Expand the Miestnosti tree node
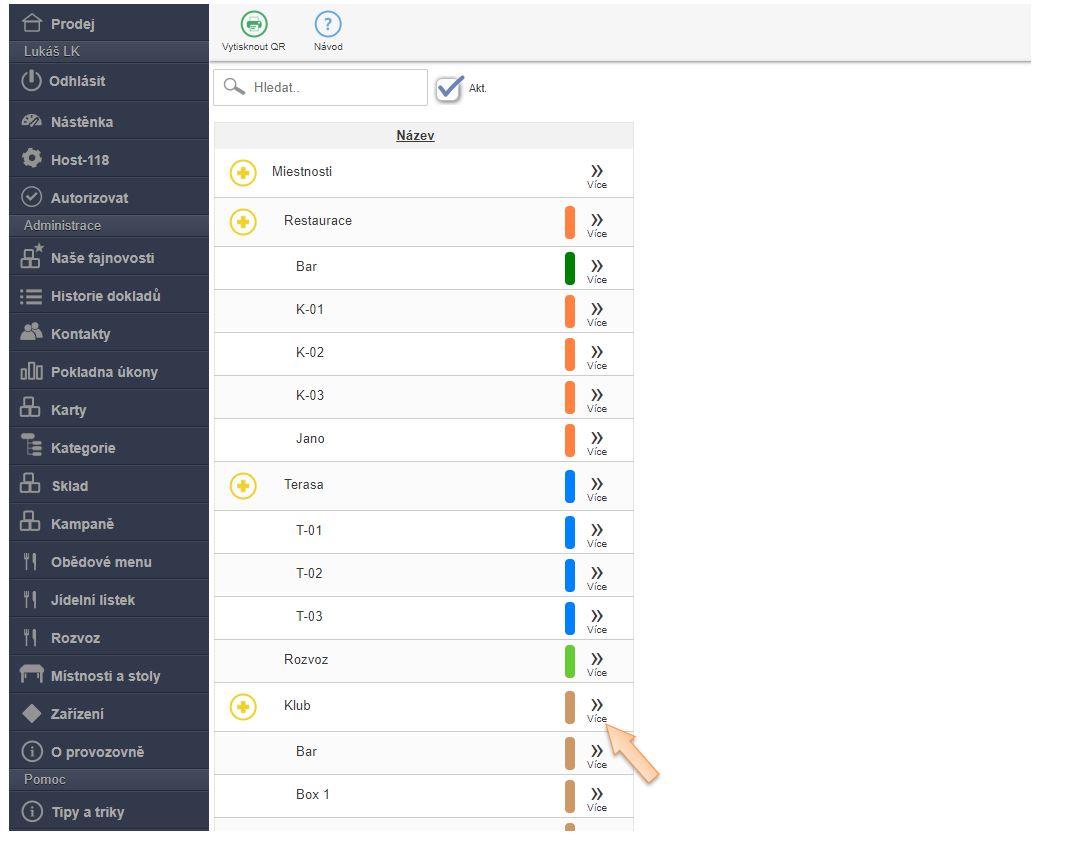 click(243, 173)
